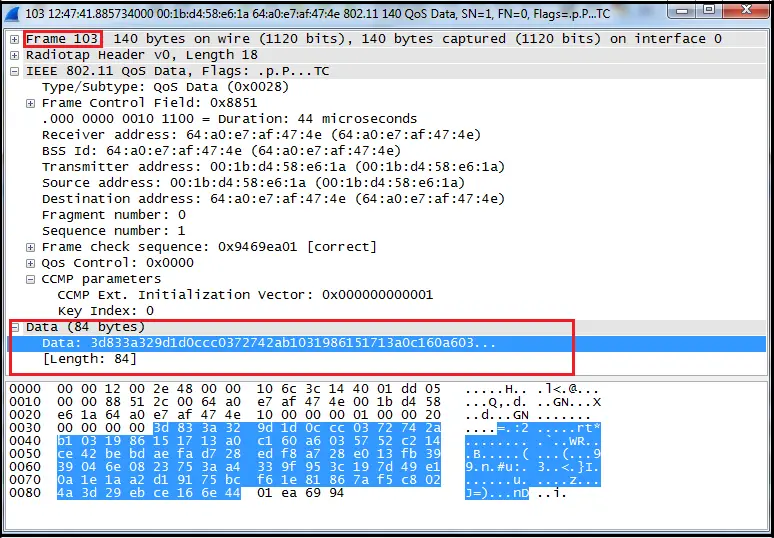
Task: Select the Transmitter address row
Action: pyautogui.click(x=387, y=167)
